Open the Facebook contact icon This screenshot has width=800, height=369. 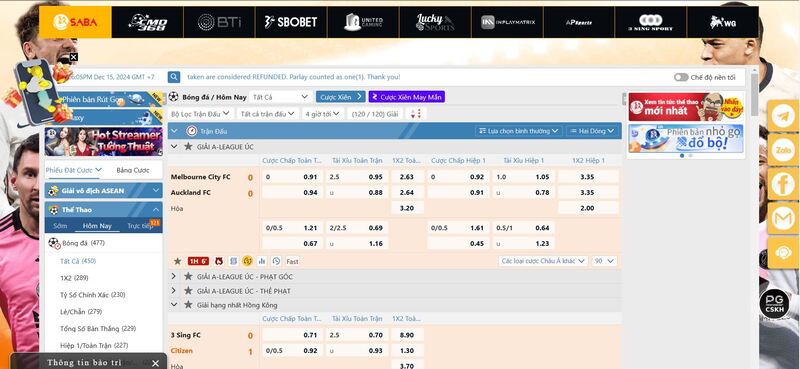783,184
